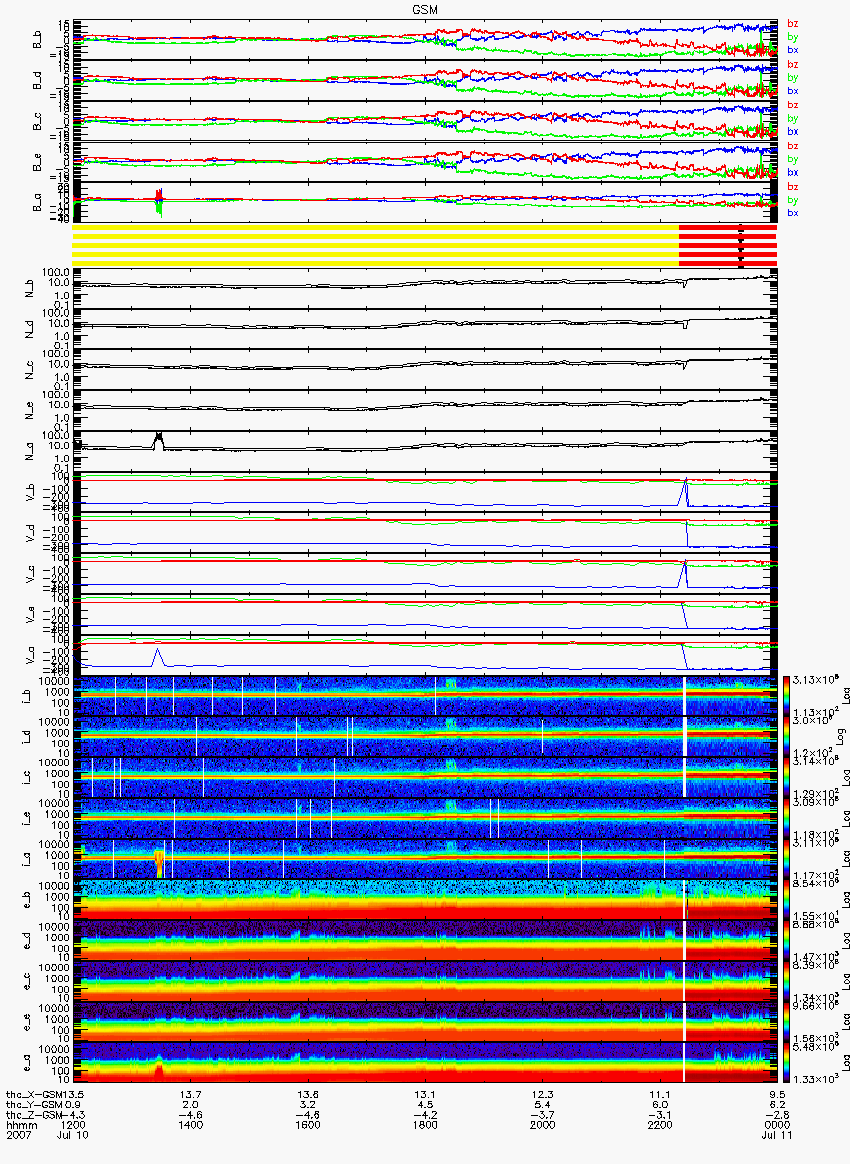Click the 1200 time axis tick label
The image size is (850, 1164).
tap(74, 1125)
